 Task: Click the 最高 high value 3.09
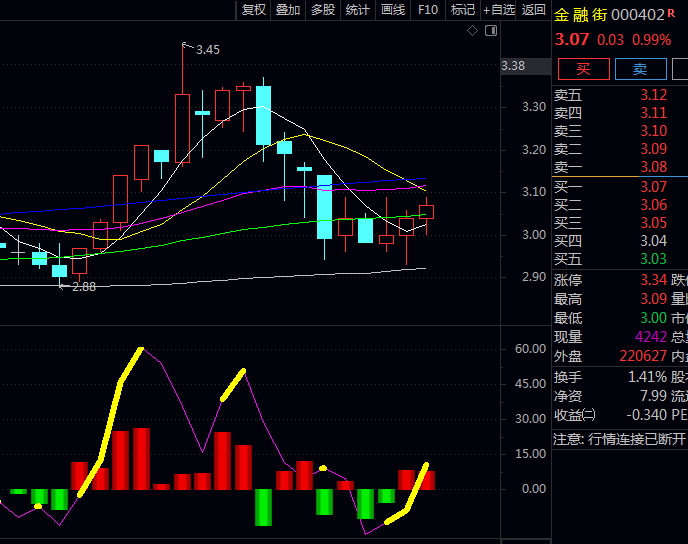[x=653, y=299]
